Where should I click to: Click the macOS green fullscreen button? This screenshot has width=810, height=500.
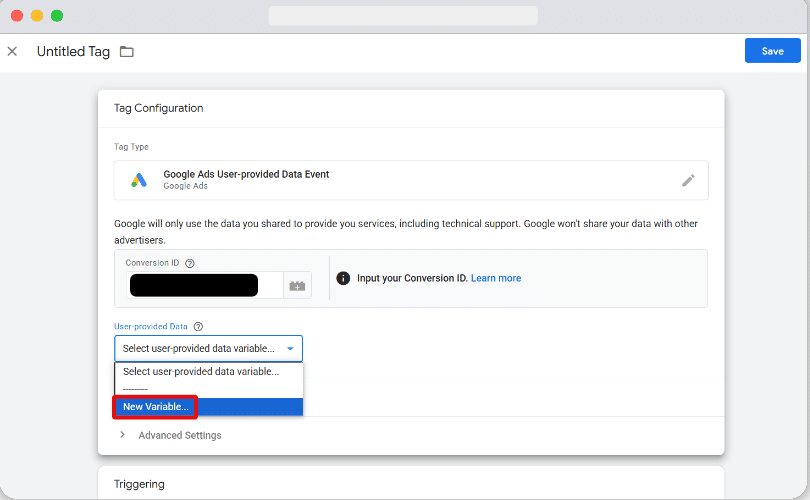(57, 15)
